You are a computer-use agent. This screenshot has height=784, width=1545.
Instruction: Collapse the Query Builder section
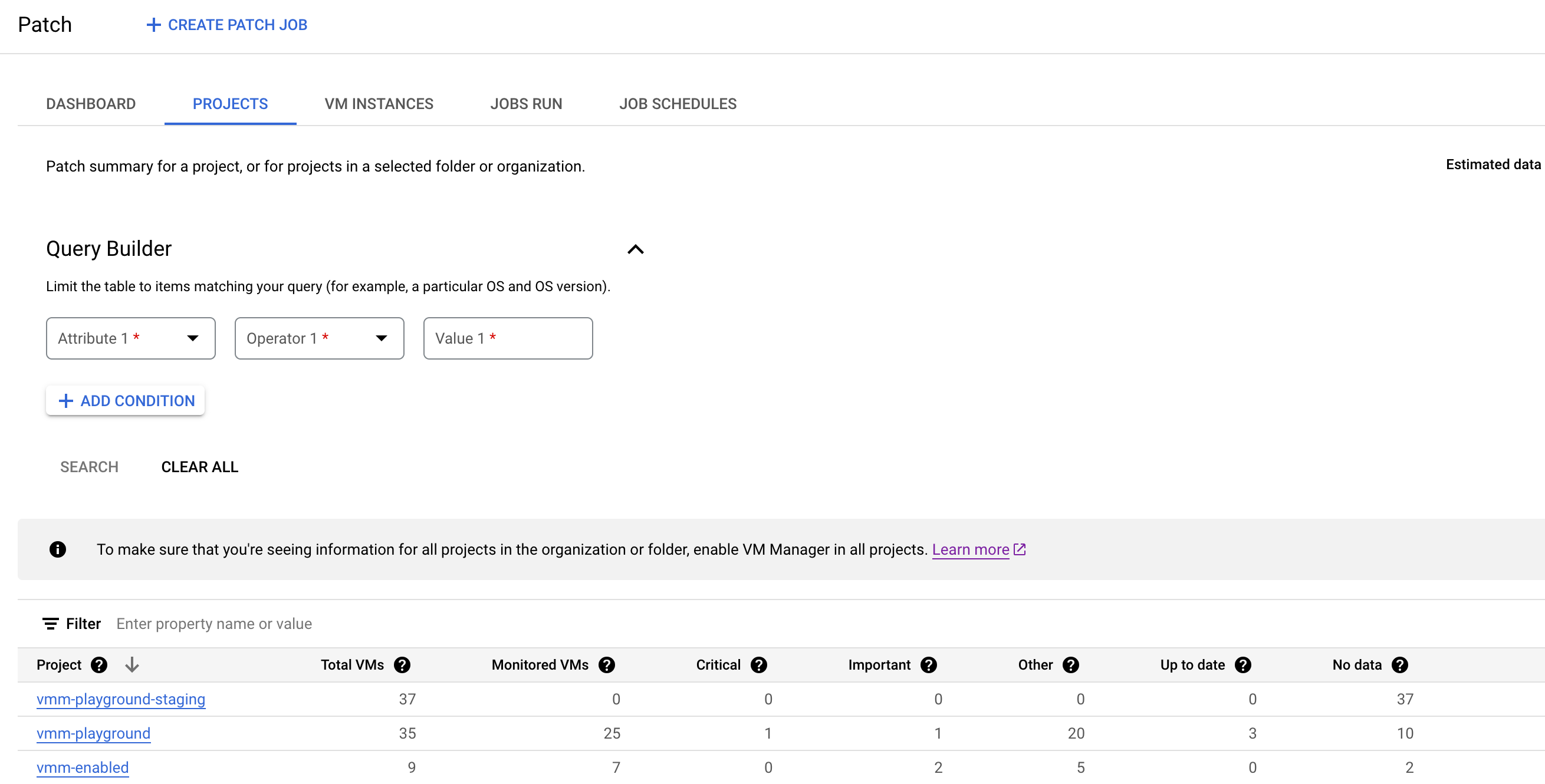(x=635, y=249)
